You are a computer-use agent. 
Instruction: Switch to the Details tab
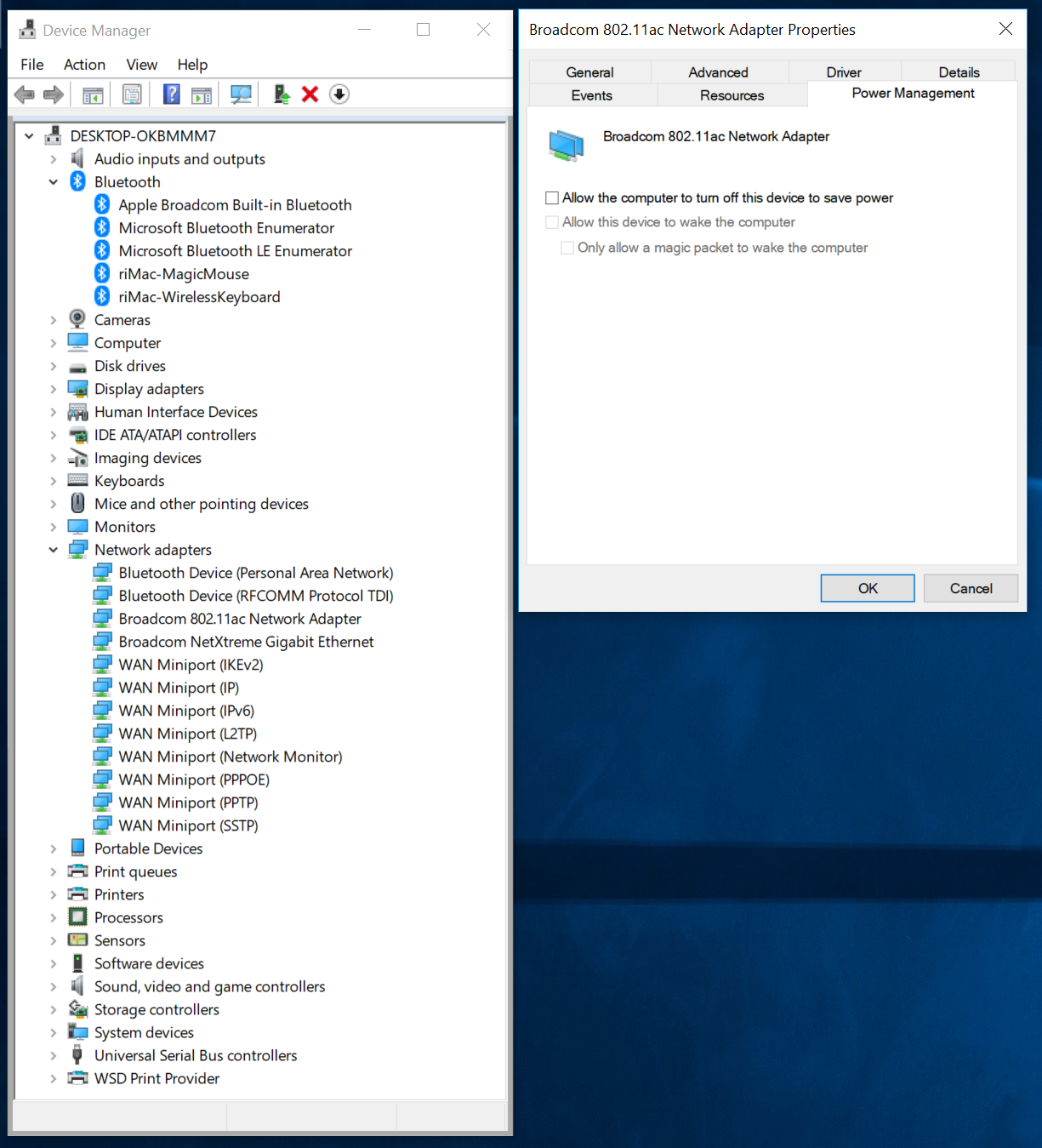[x=959, y=72]
